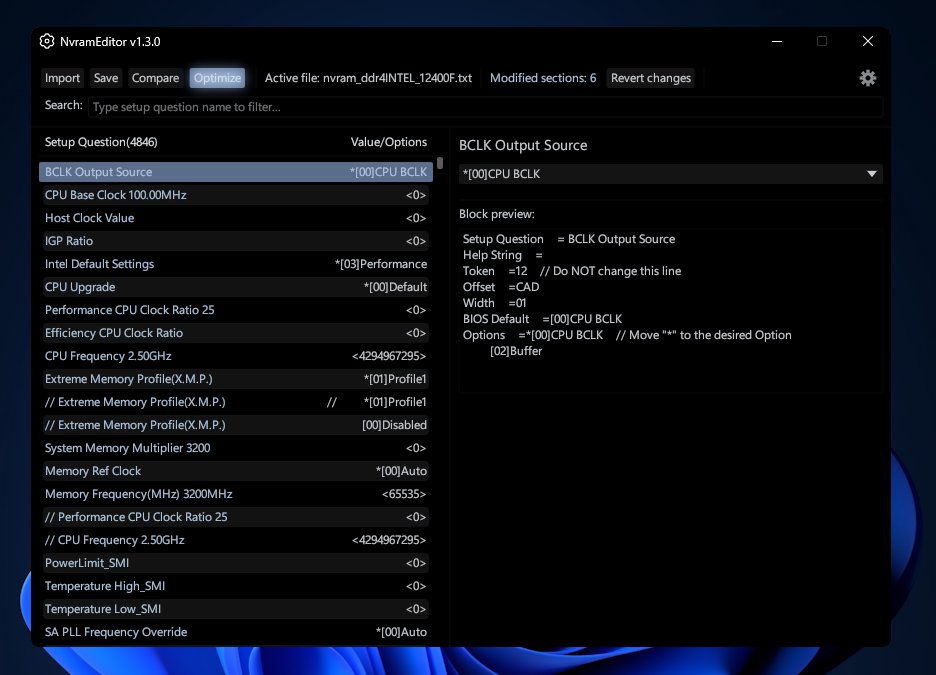Minimize the NvramEditor window
The height and width of the screenshot is (675, 936).
777,41
